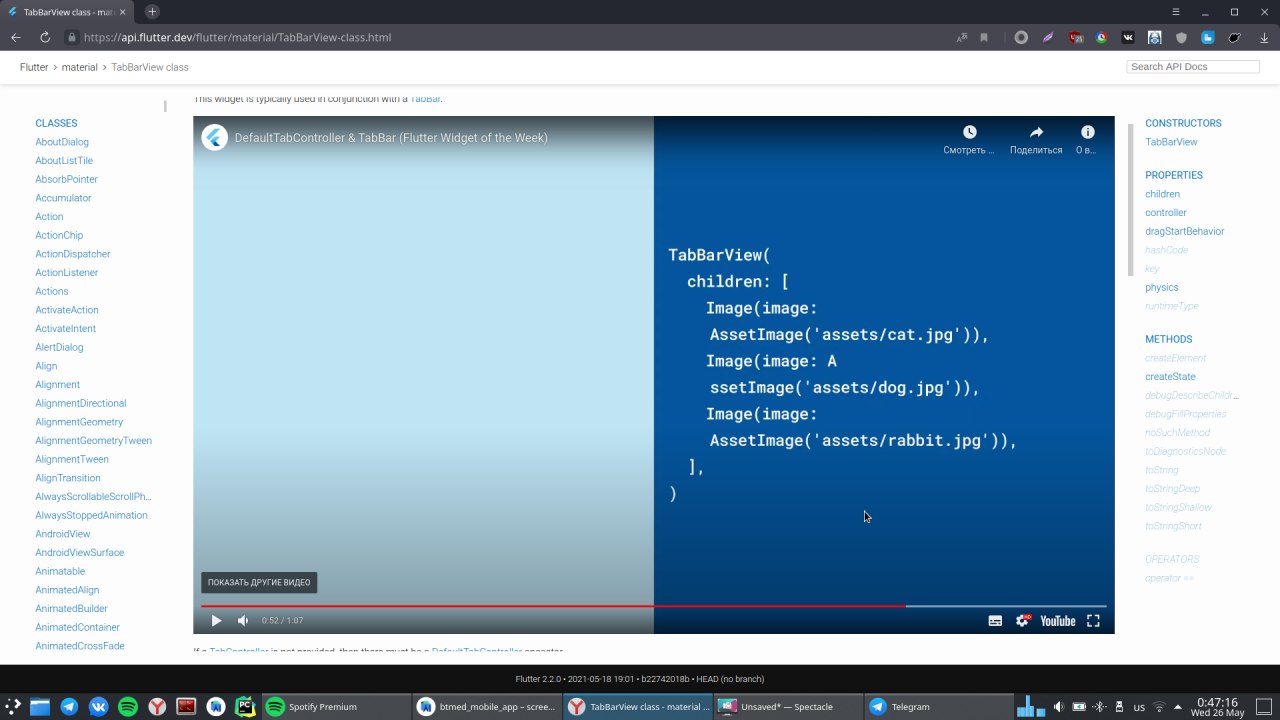Open physics property link
This screenshot has height=720, width=1280.
(1162, 287)
